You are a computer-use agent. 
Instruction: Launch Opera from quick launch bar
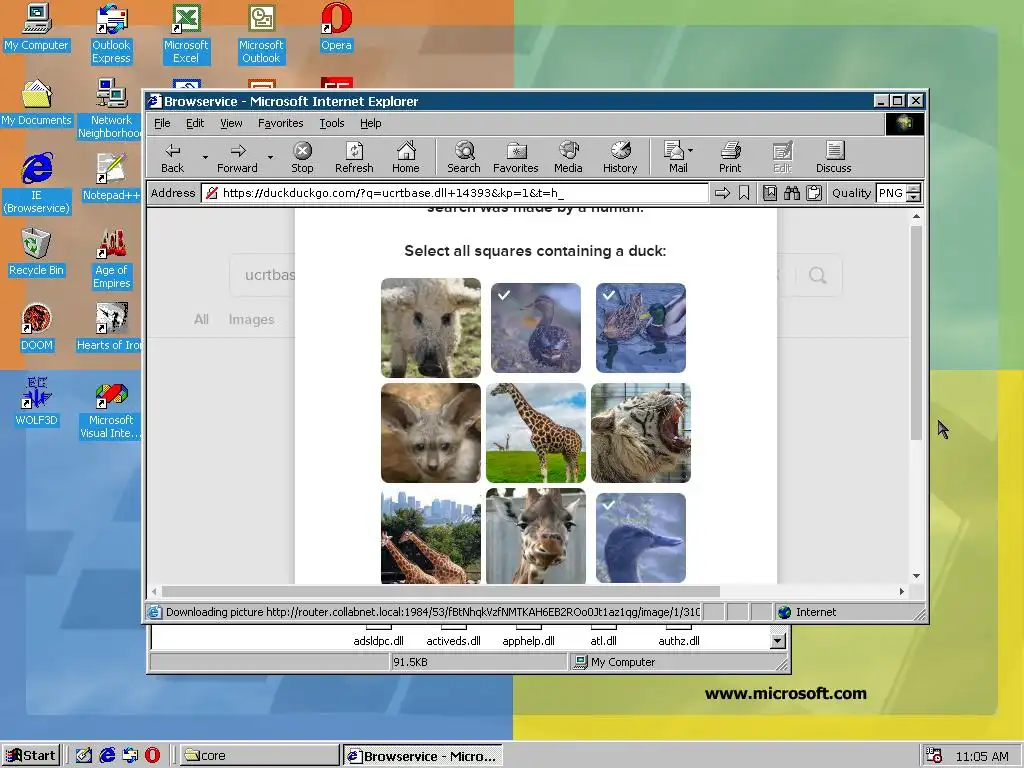pyautogui.click(x=153, y=756)
